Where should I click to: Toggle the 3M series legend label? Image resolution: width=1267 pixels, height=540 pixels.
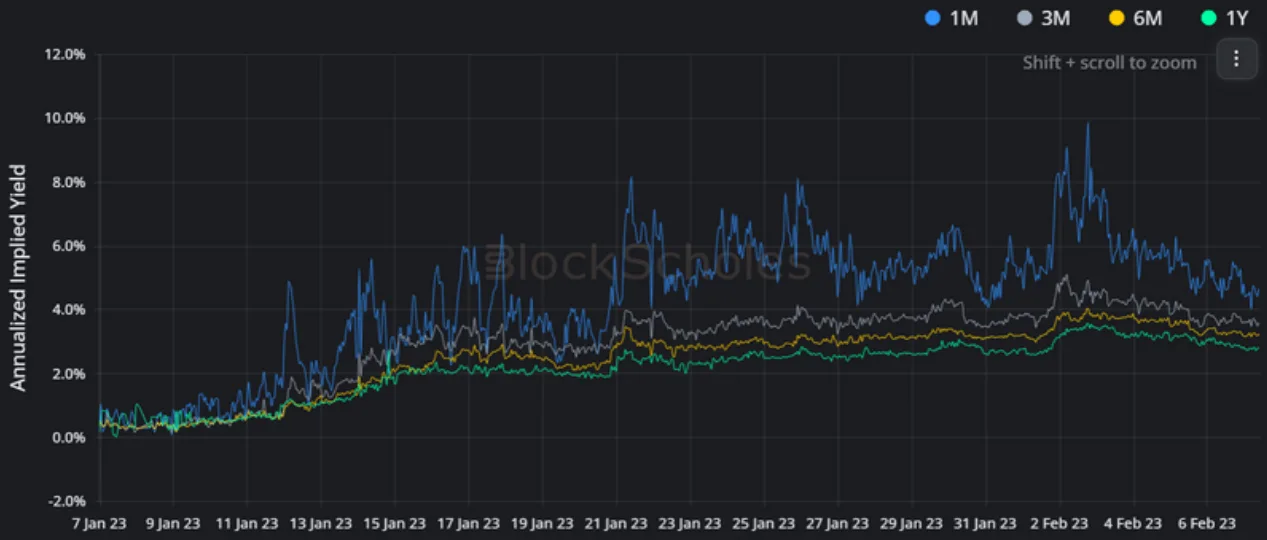[1056, 17]
